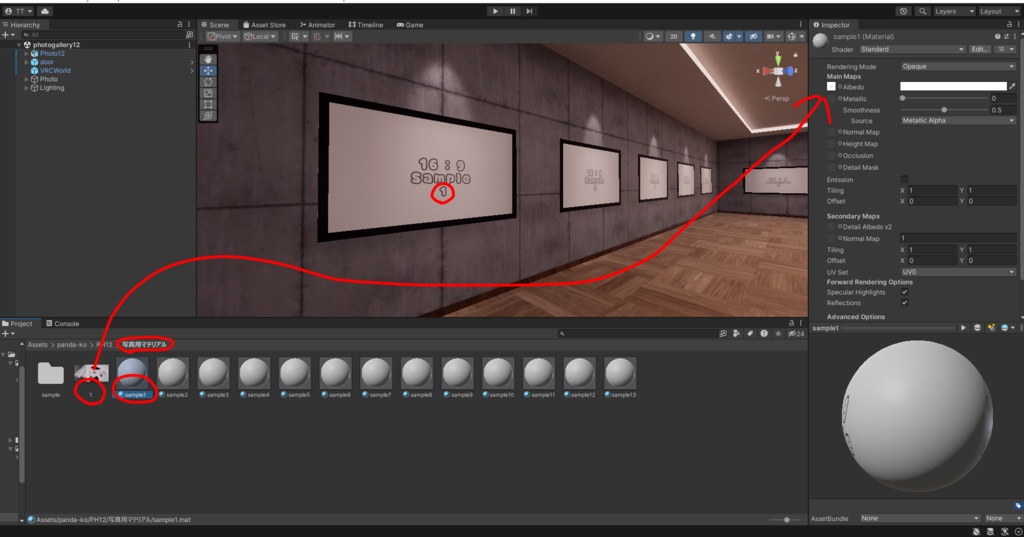The image size is (1024, 537).
Task: Click the orientation gizmo in Scene view
Action: pyautogui.click(x=778, y=71)
